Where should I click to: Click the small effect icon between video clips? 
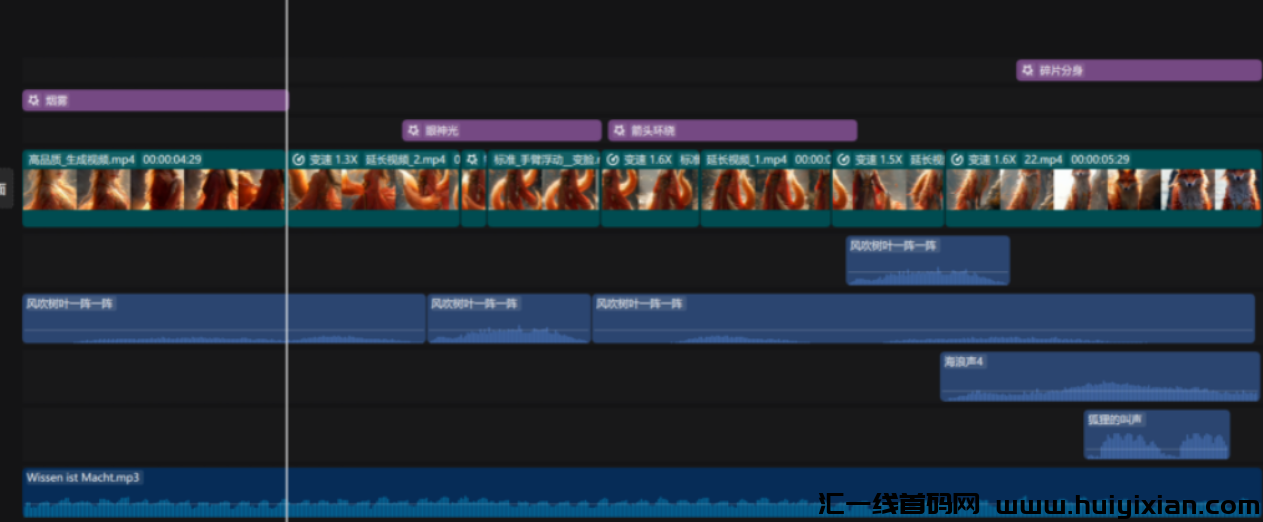(x=472, y=159)
